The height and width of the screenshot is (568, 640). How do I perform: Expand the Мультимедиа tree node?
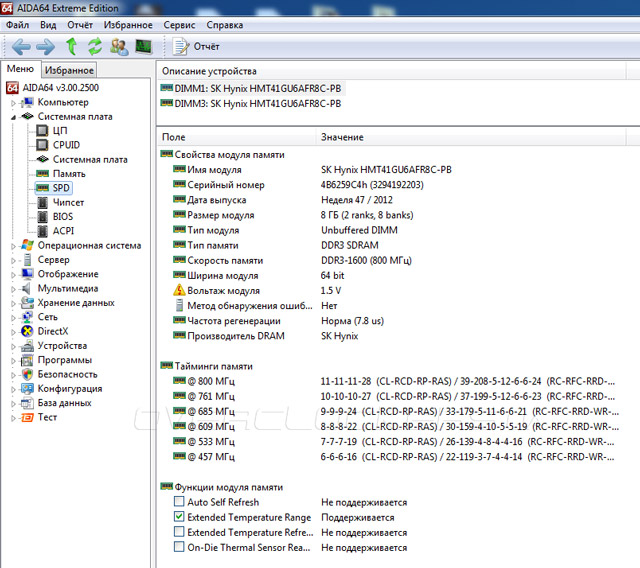pos(13,289)
